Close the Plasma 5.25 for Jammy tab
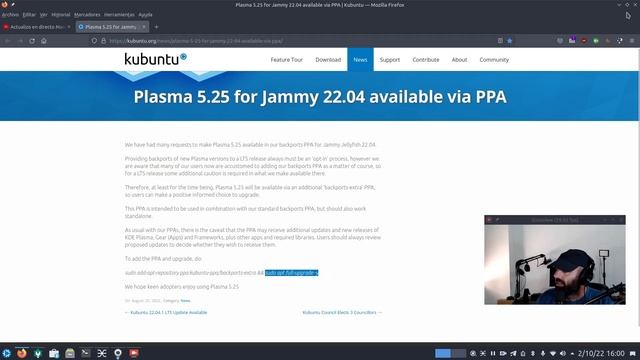640x360 pixels. 144,27
